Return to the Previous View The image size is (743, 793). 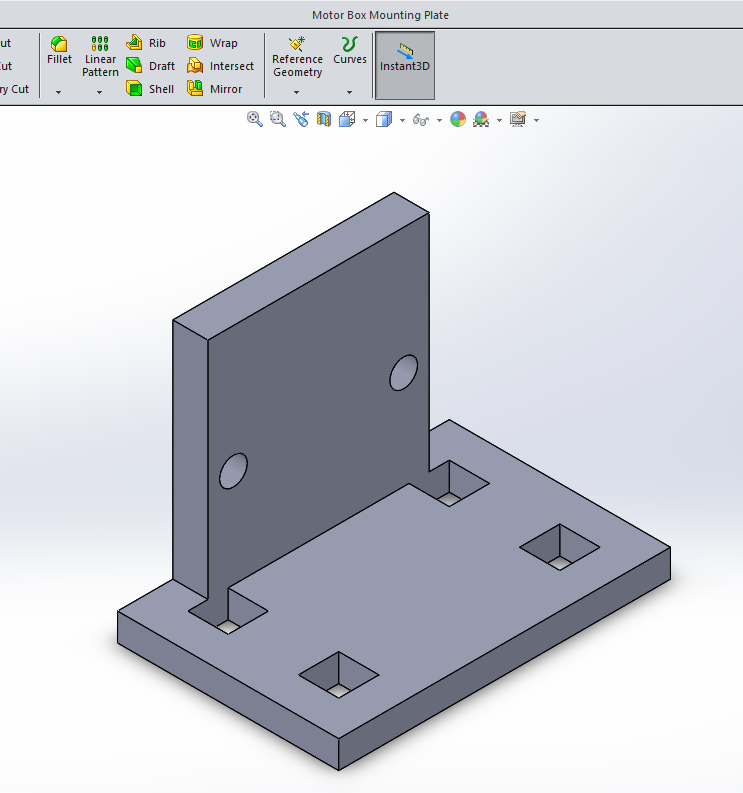(x=301, y=119)
